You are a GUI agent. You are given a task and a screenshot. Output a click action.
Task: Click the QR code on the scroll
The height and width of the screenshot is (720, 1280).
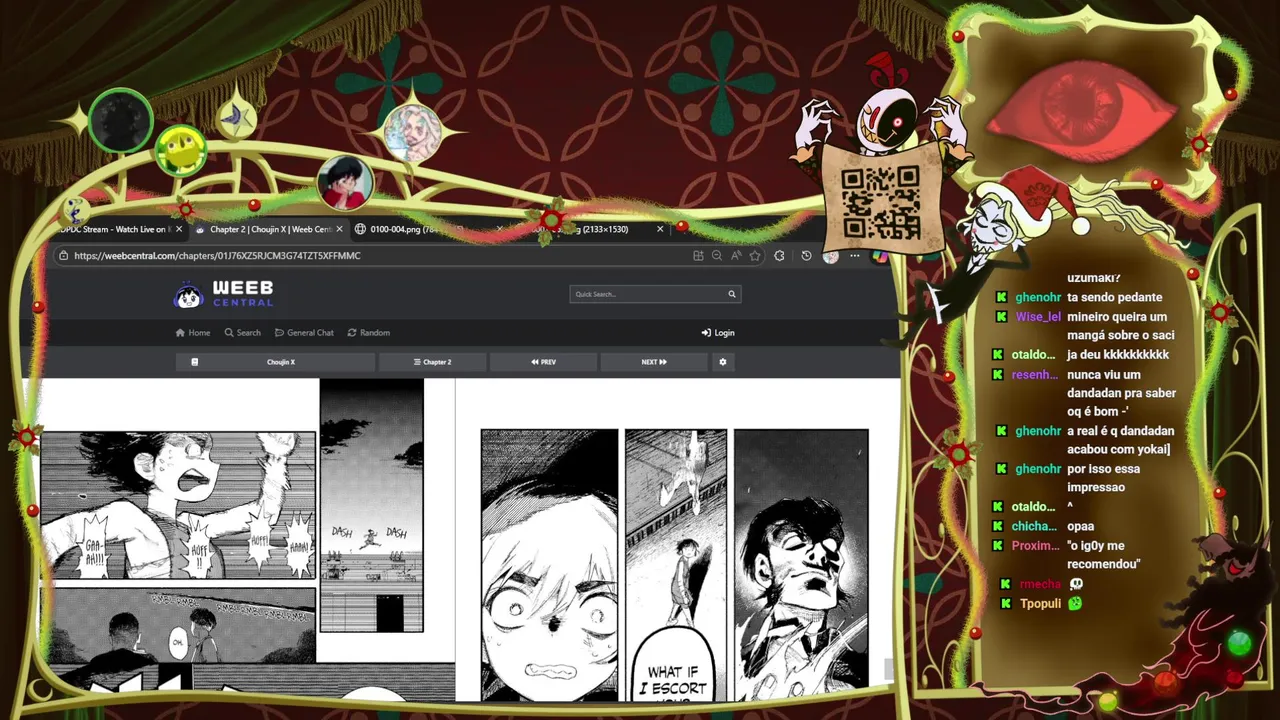pos(880,201)
